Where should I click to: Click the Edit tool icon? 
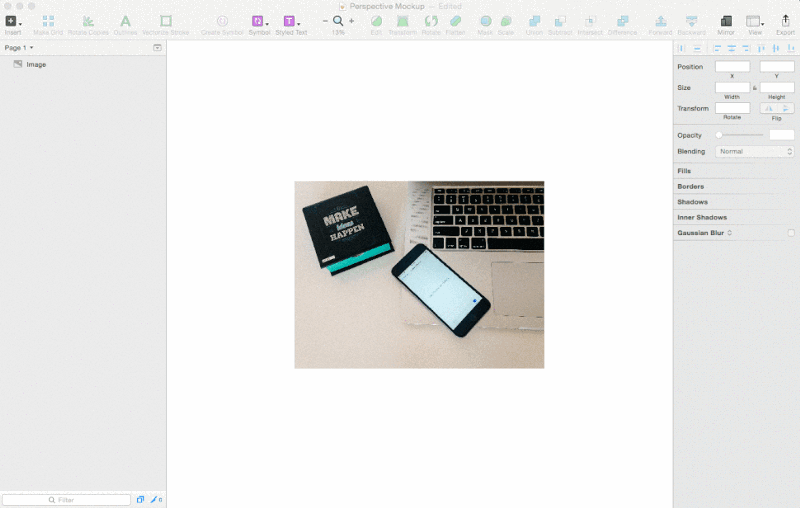point(377,21)
